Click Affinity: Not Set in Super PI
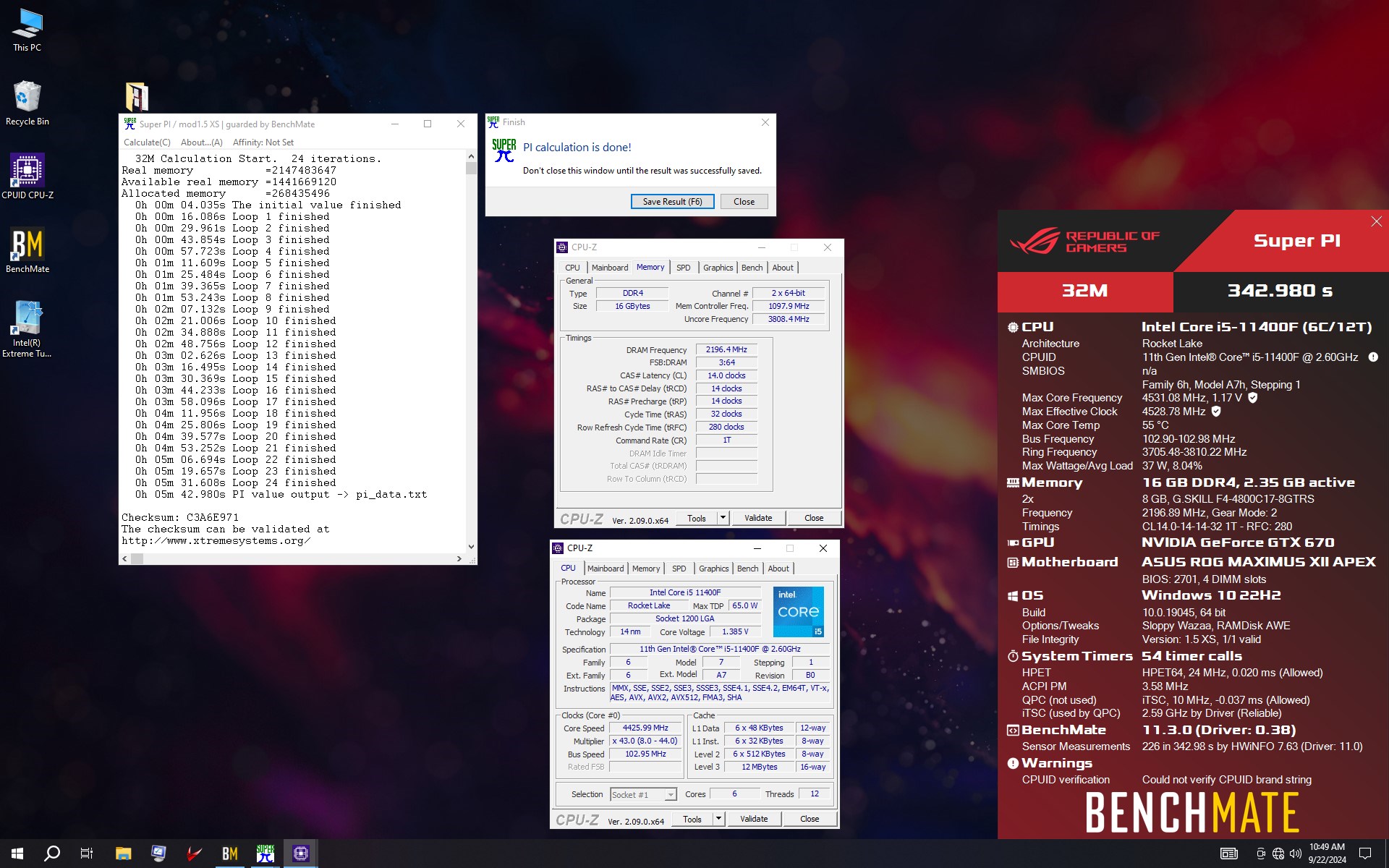 [263, 142]
